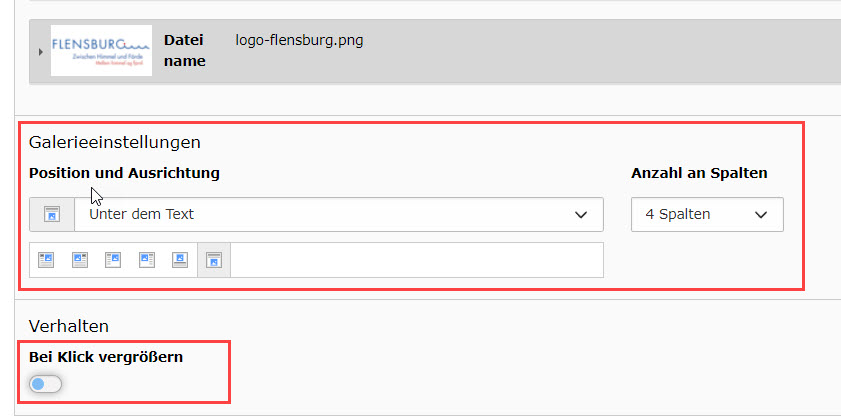Open the 'Unter dem Text' position dropdown
841x417 pixels.
click(338, 214)
